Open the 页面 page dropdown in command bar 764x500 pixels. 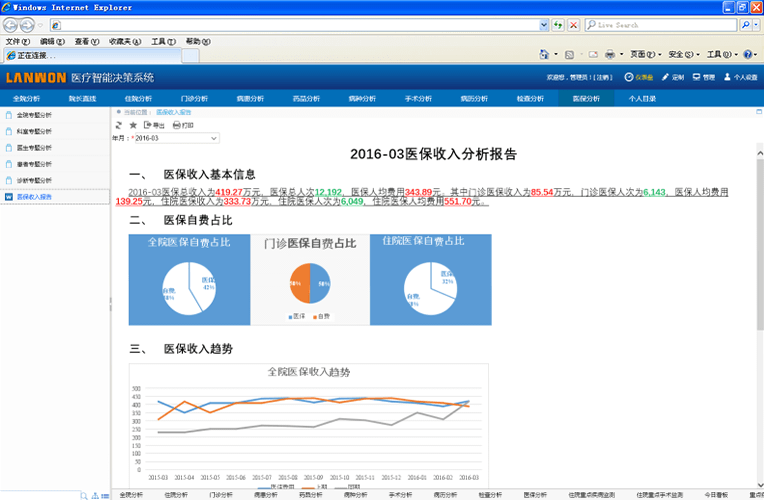point(646,55)
